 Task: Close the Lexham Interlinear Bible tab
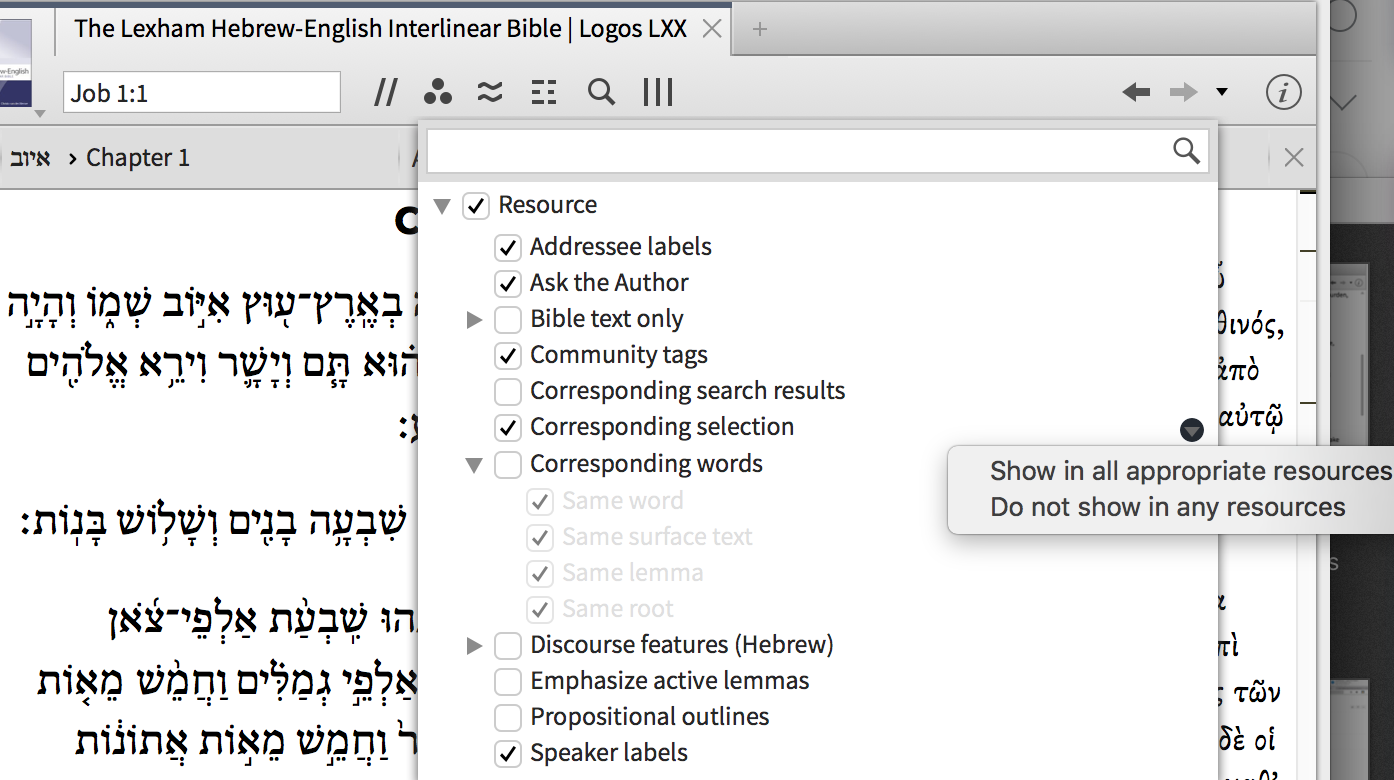(712, 29)
